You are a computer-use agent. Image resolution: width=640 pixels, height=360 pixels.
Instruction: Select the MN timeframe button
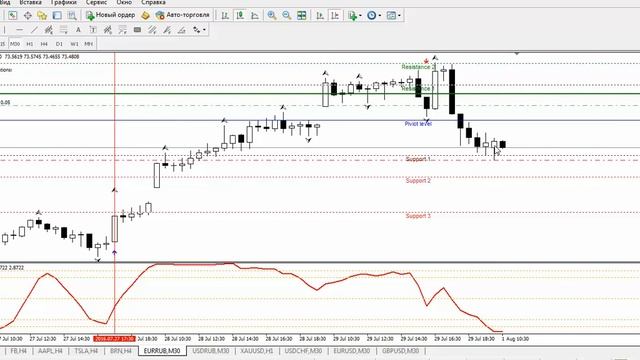point(89,44)
